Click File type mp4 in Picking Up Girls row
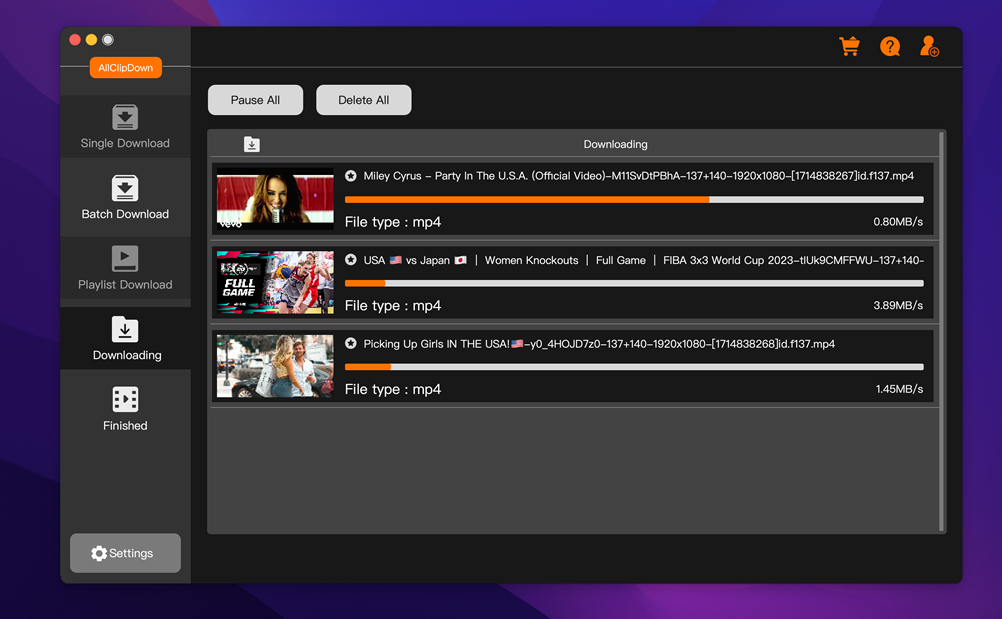Viewport: 1002px width, 619px height. tap(393, 389)
